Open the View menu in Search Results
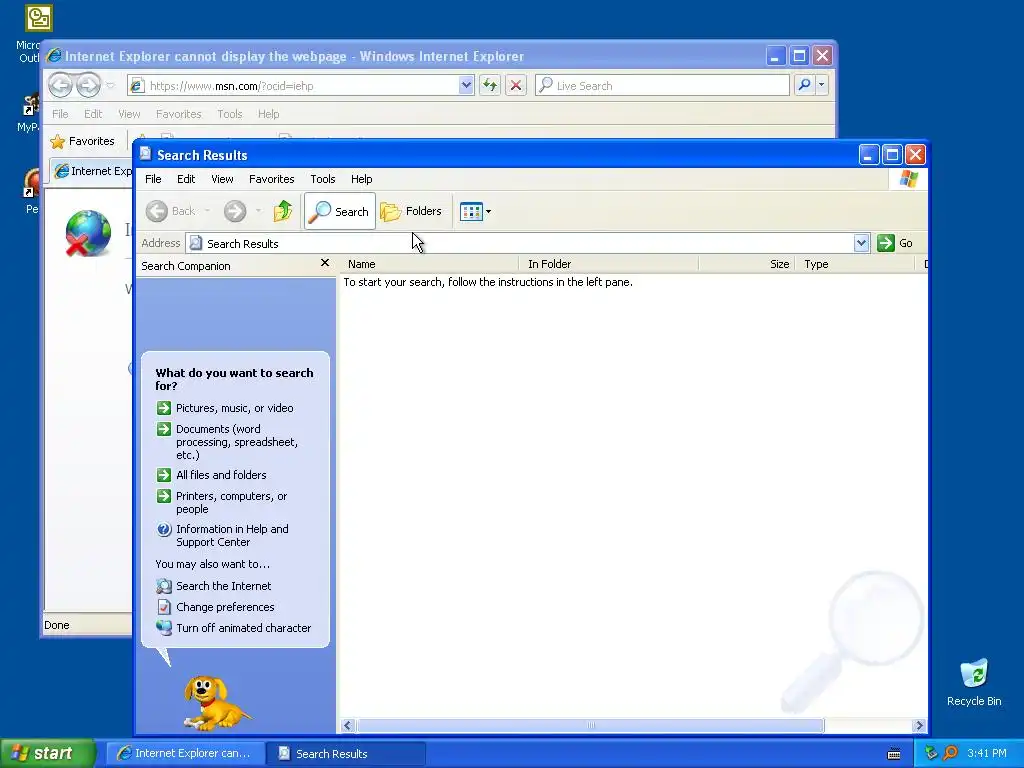This screenshot has height=768, width=1024. point(222,179)
